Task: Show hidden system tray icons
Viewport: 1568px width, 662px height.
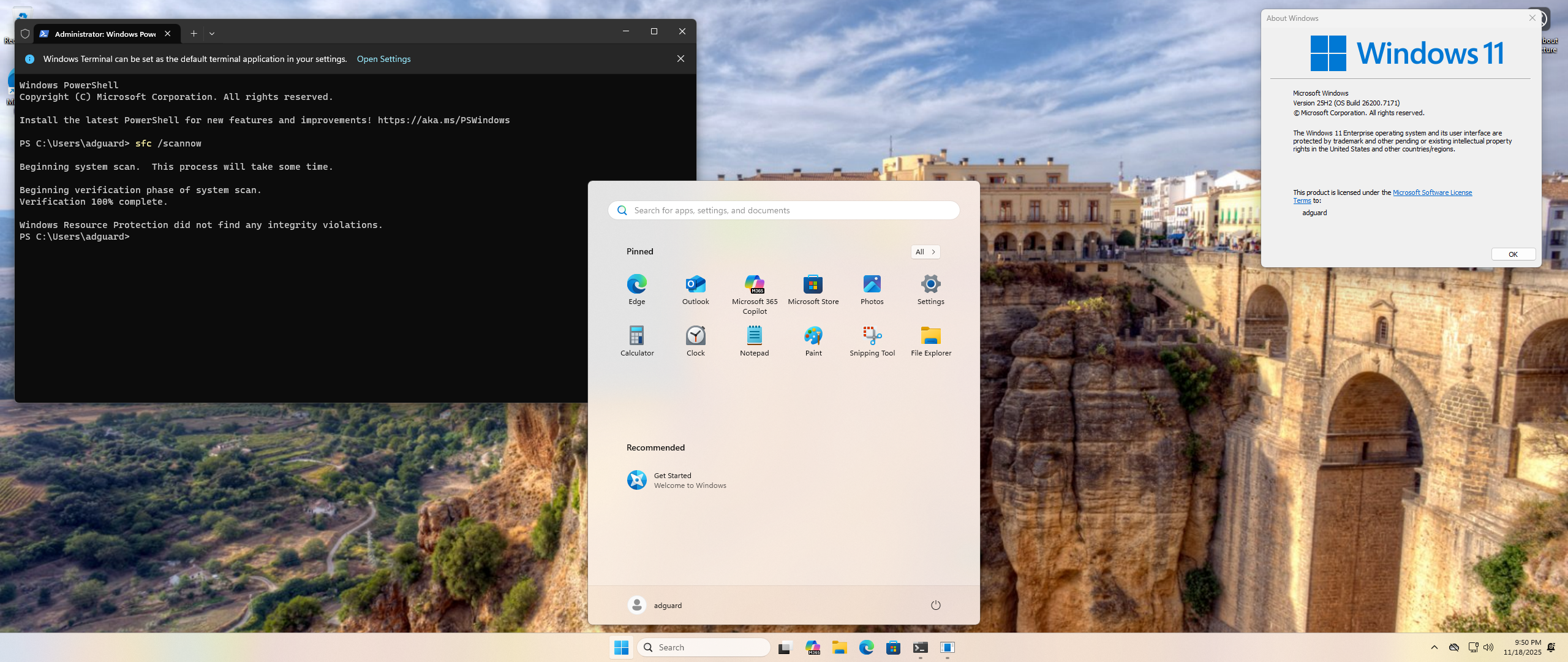Action: coord(1434,647)
